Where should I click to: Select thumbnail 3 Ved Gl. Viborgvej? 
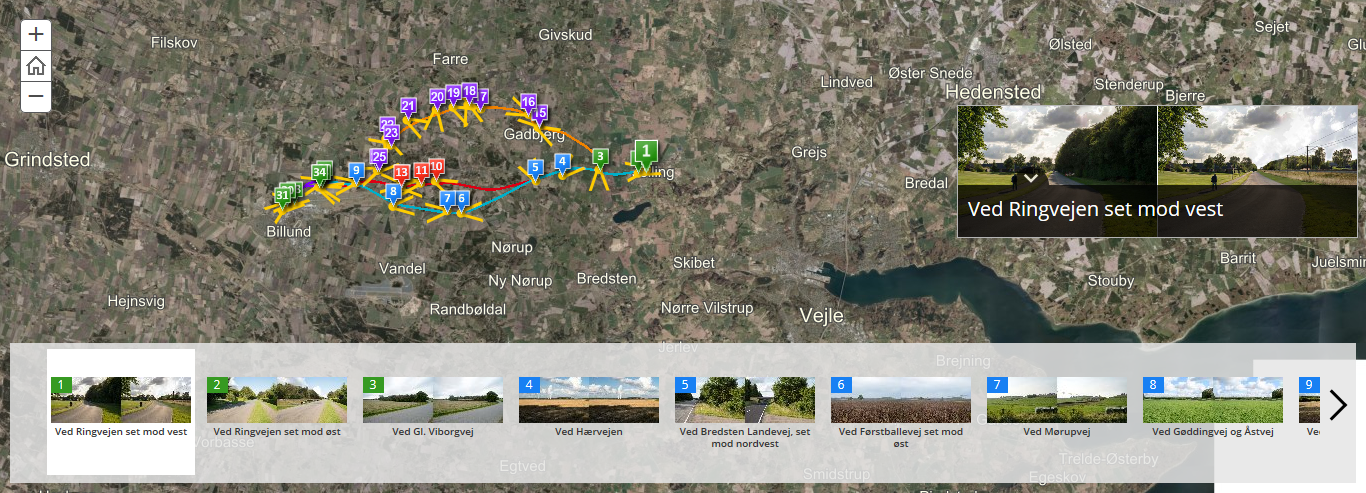[433, 407]
